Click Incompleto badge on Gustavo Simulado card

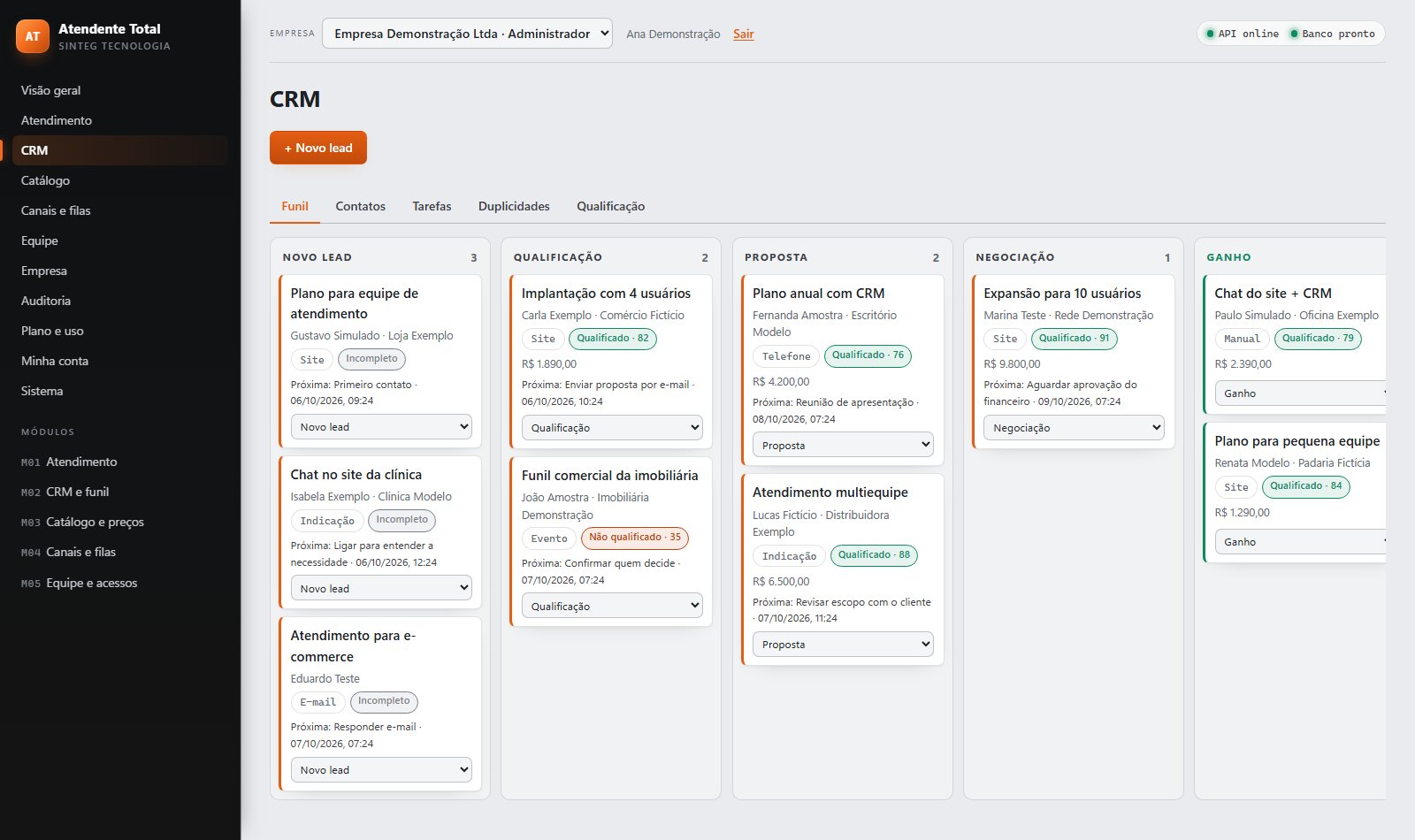[371, 359]
